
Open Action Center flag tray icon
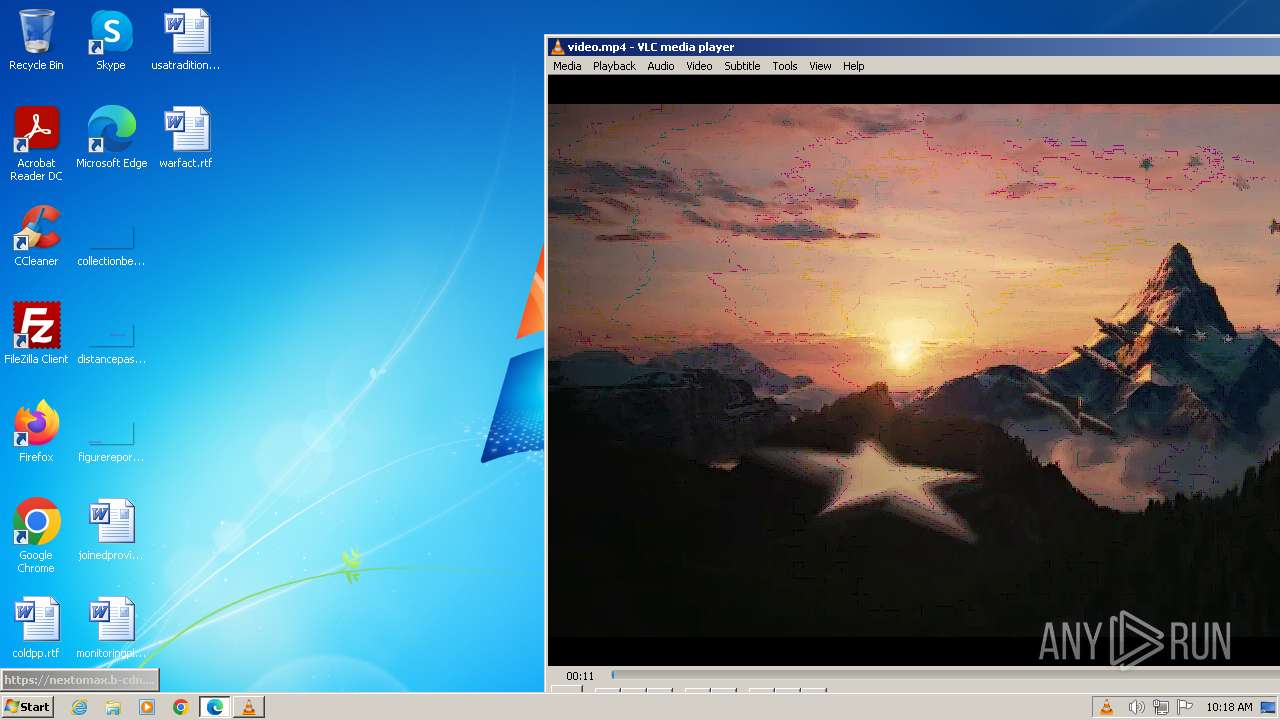pyautogui.click(x=1185, y=707)
